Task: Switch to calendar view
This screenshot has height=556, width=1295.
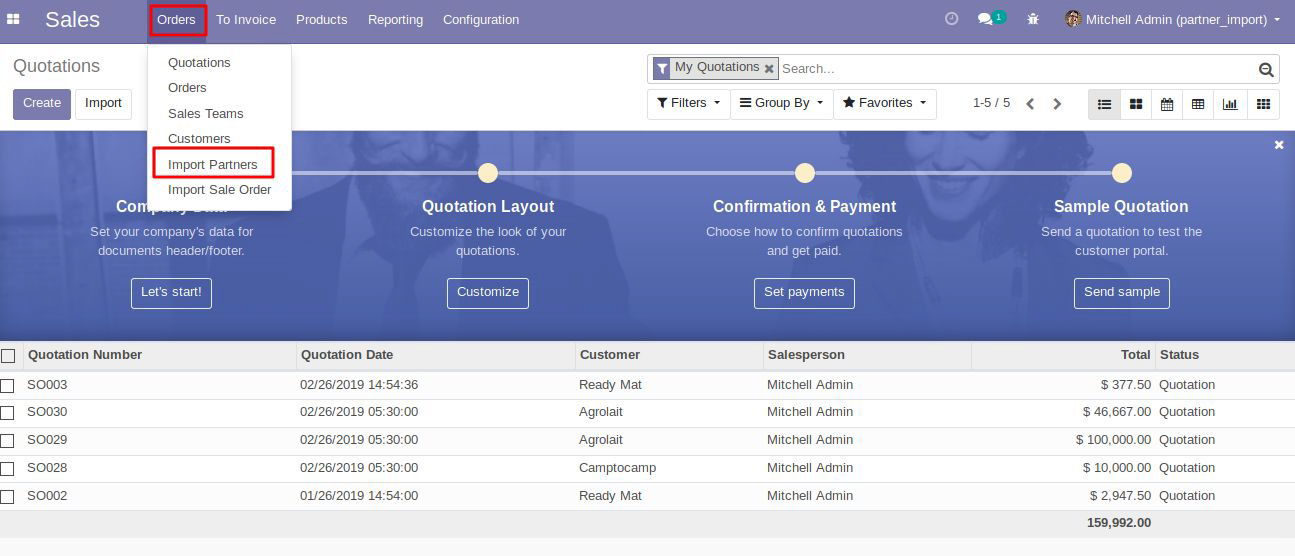Action: (1167, 103)
